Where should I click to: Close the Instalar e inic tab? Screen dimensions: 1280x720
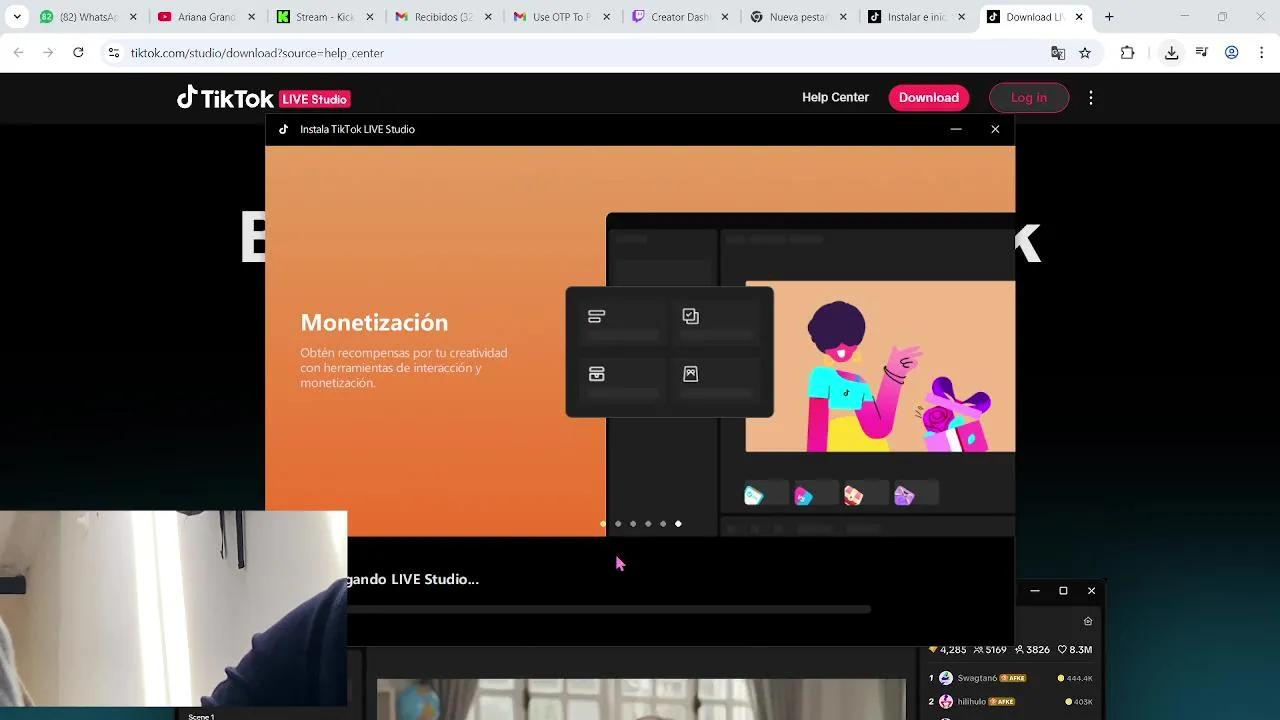[961, 17]
